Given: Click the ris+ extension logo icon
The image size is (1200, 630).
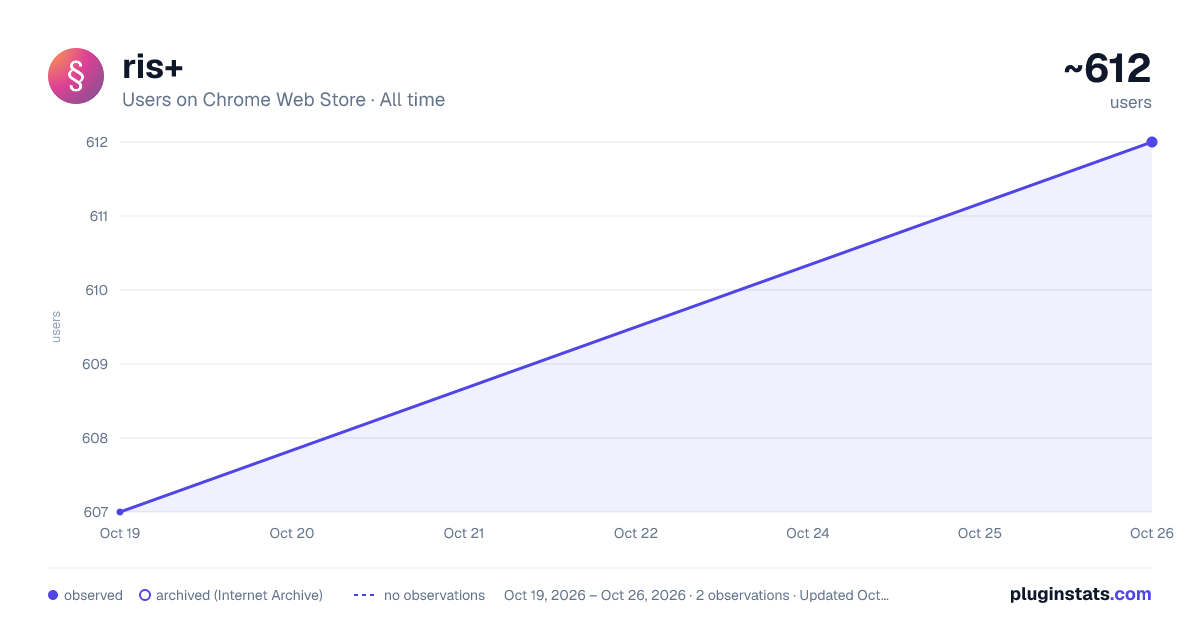Looking at the screenshot, I should pyautogui.click(x=76, y=76).
